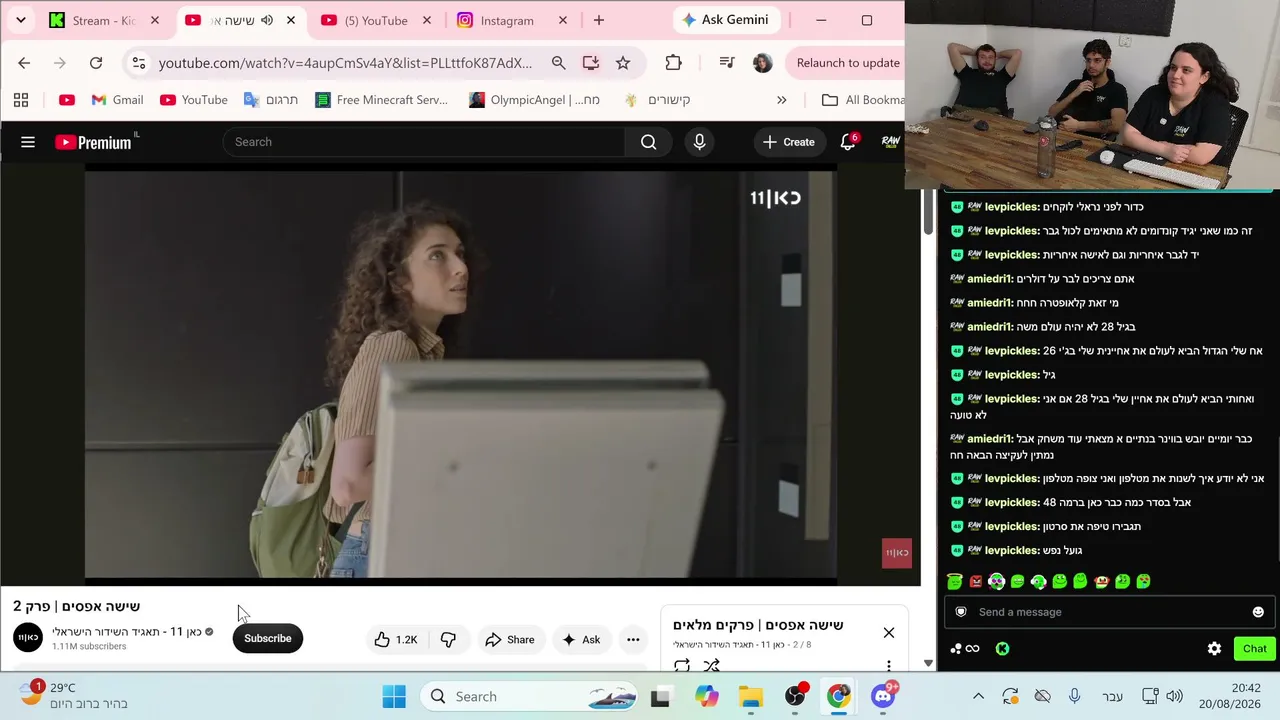Open the All Bookmarks folder

tap(862, 100)
